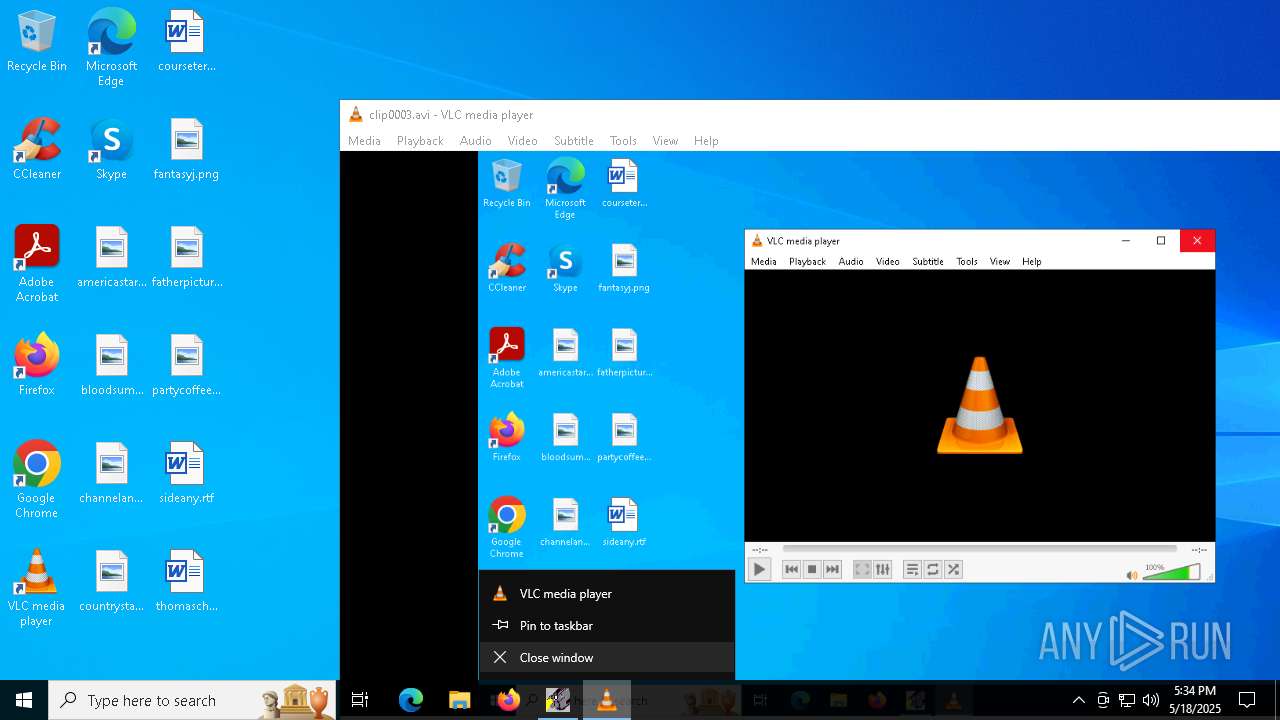Open the Audio menu in clip0003.avi window

476,141
